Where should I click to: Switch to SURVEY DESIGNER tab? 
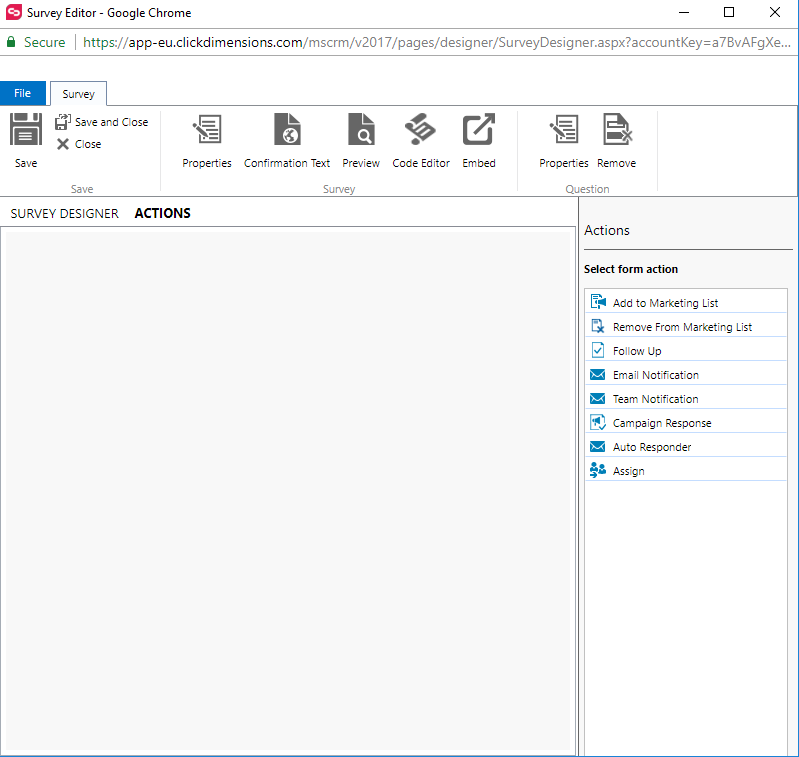(64, 213)
